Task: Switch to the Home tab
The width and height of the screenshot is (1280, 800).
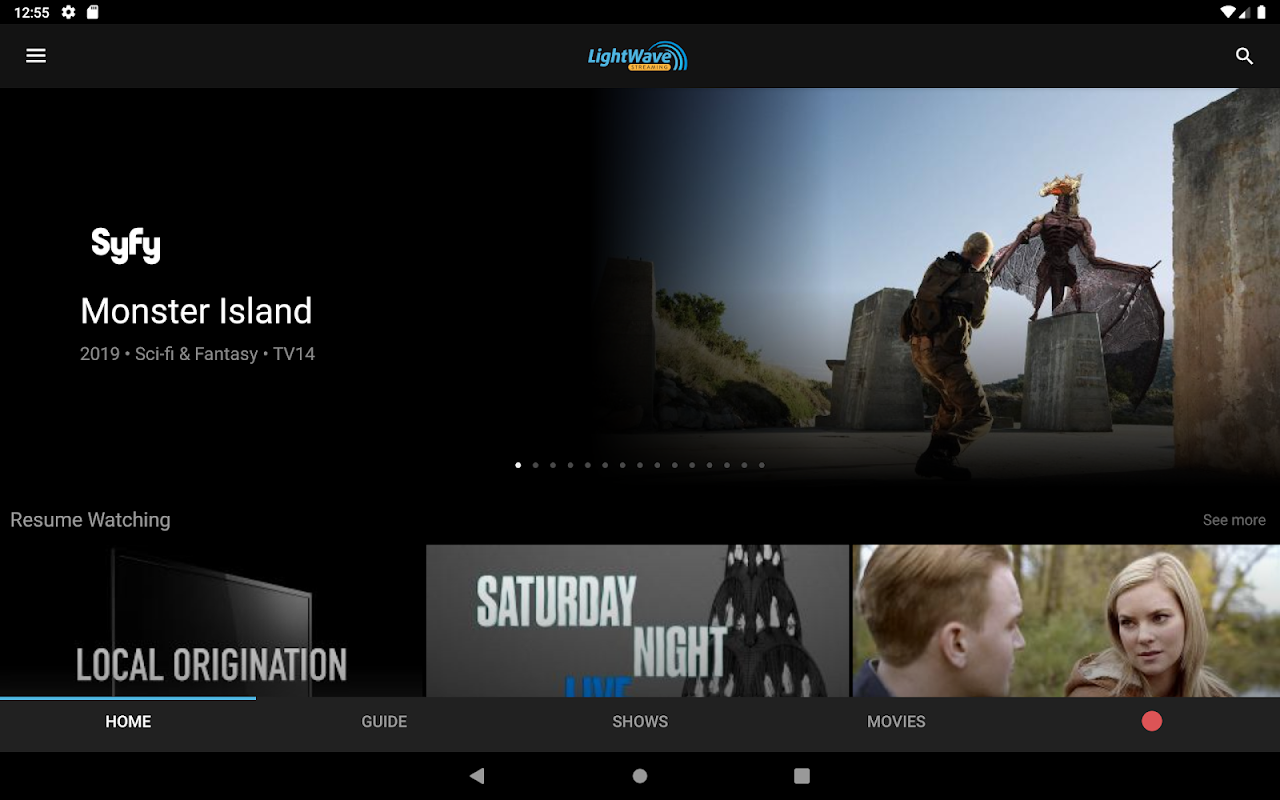Action: point(128,721)
